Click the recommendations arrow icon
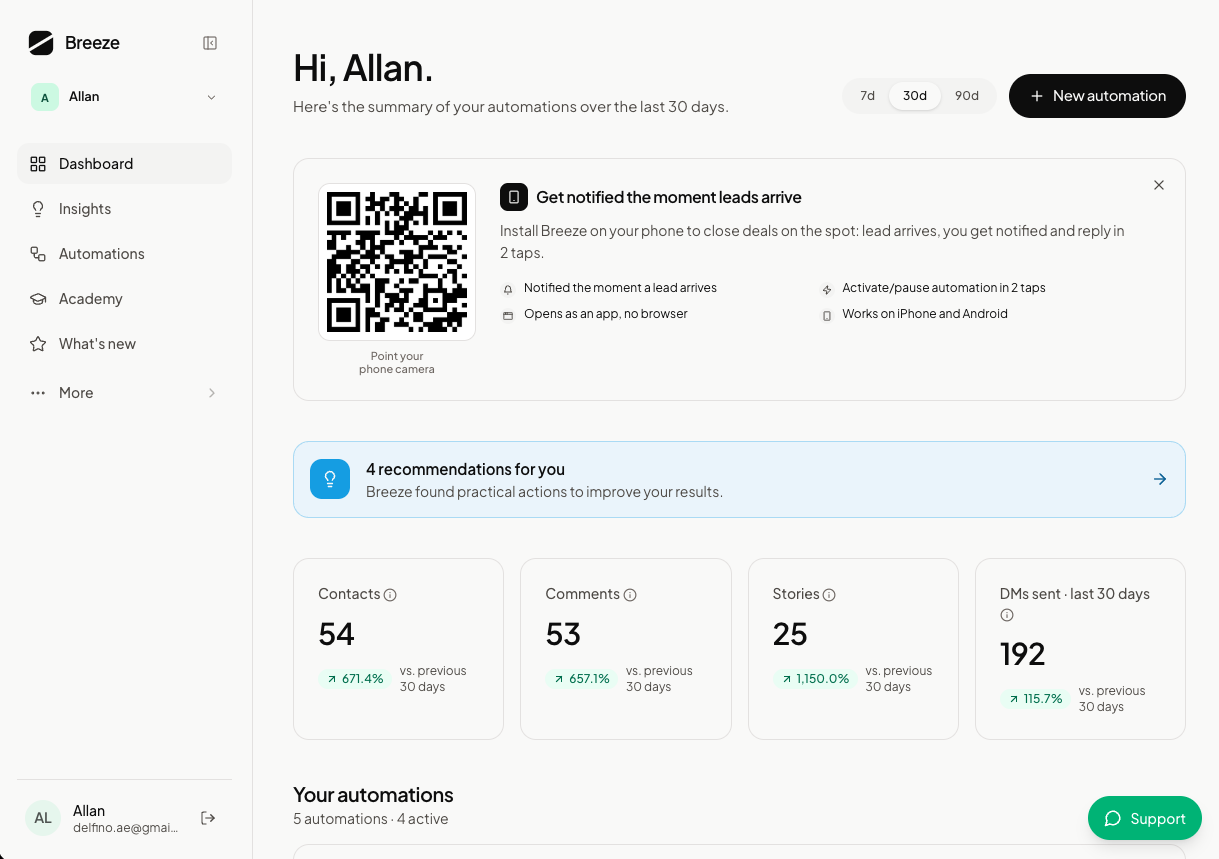 [1160, 479]
